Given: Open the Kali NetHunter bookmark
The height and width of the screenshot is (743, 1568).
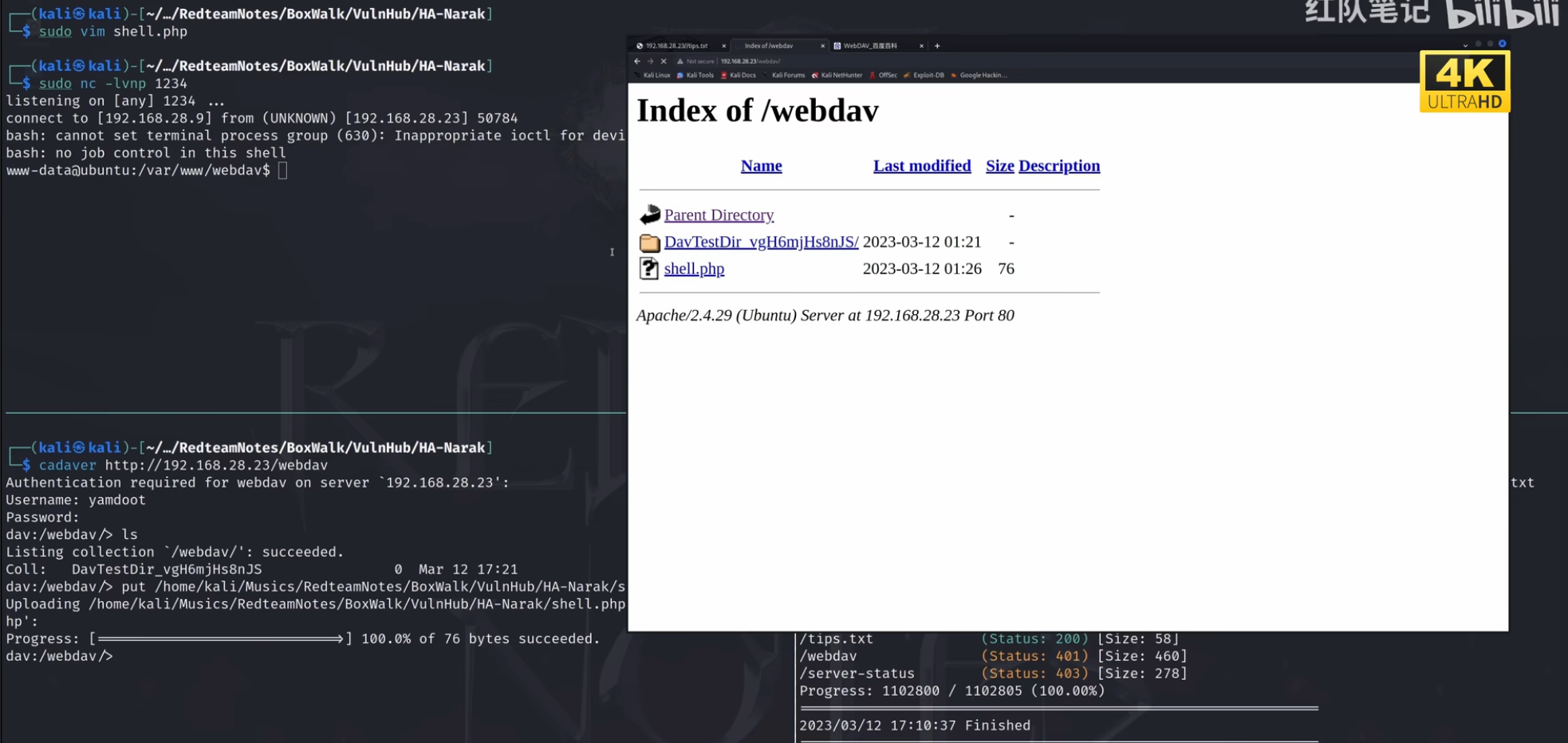Looking at the screenshot, I should click(837, 75).
